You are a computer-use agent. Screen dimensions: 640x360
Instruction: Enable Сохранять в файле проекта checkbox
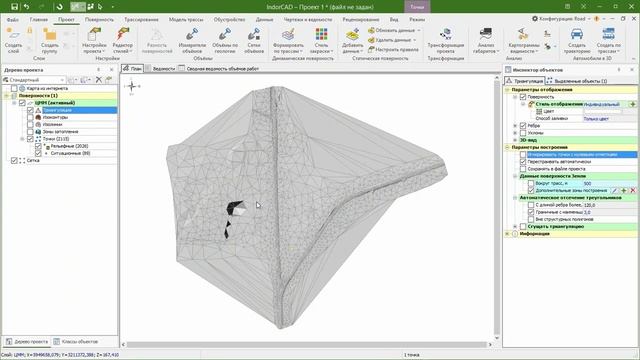tap(523, 169)
